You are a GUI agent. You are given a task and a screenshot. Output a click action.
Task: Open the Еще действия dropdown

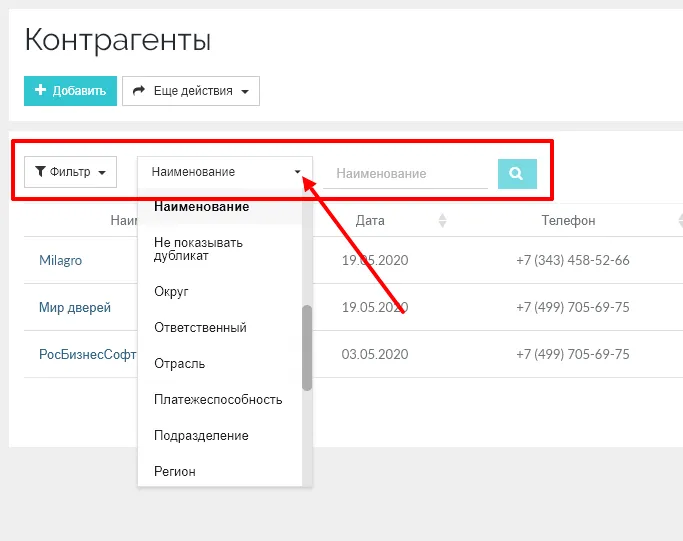click(190, 91)
